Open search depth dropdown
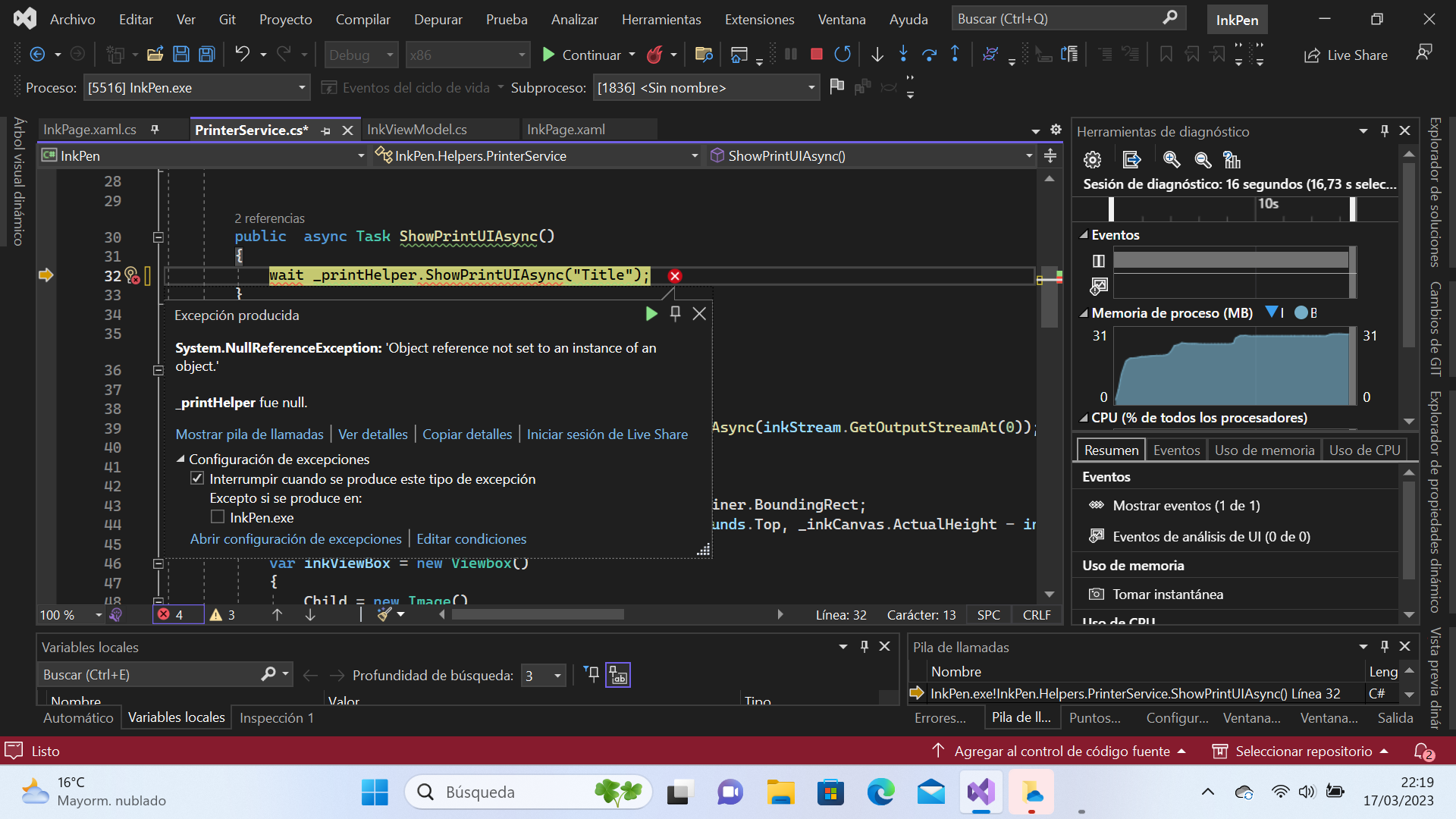 click(x=557, y=676)
